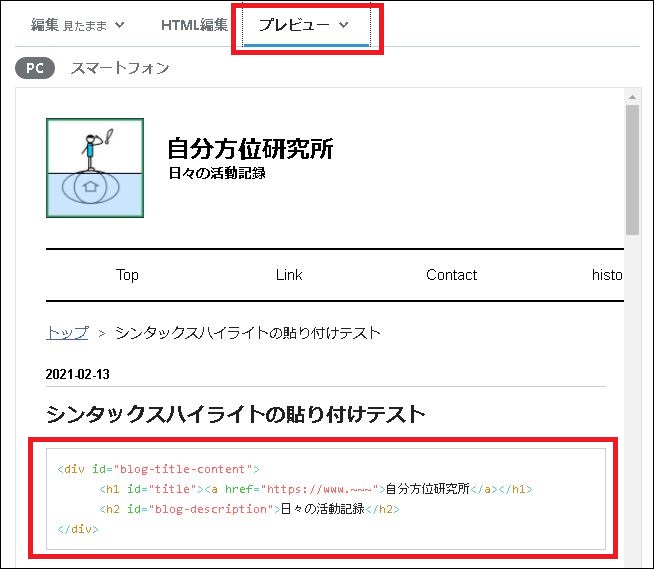Click the 2021-02-13 date link
Viewport: 654px width, 569px height.
[x=78, y=374]
